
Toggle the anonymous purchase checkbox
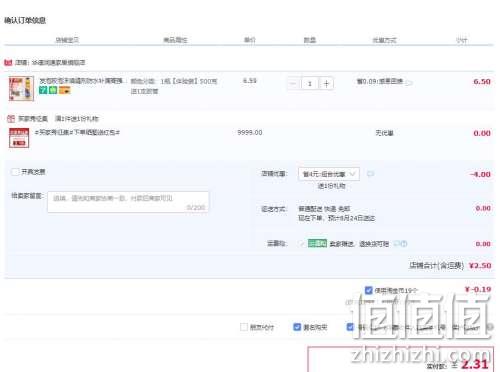click(x=297, y=327)
